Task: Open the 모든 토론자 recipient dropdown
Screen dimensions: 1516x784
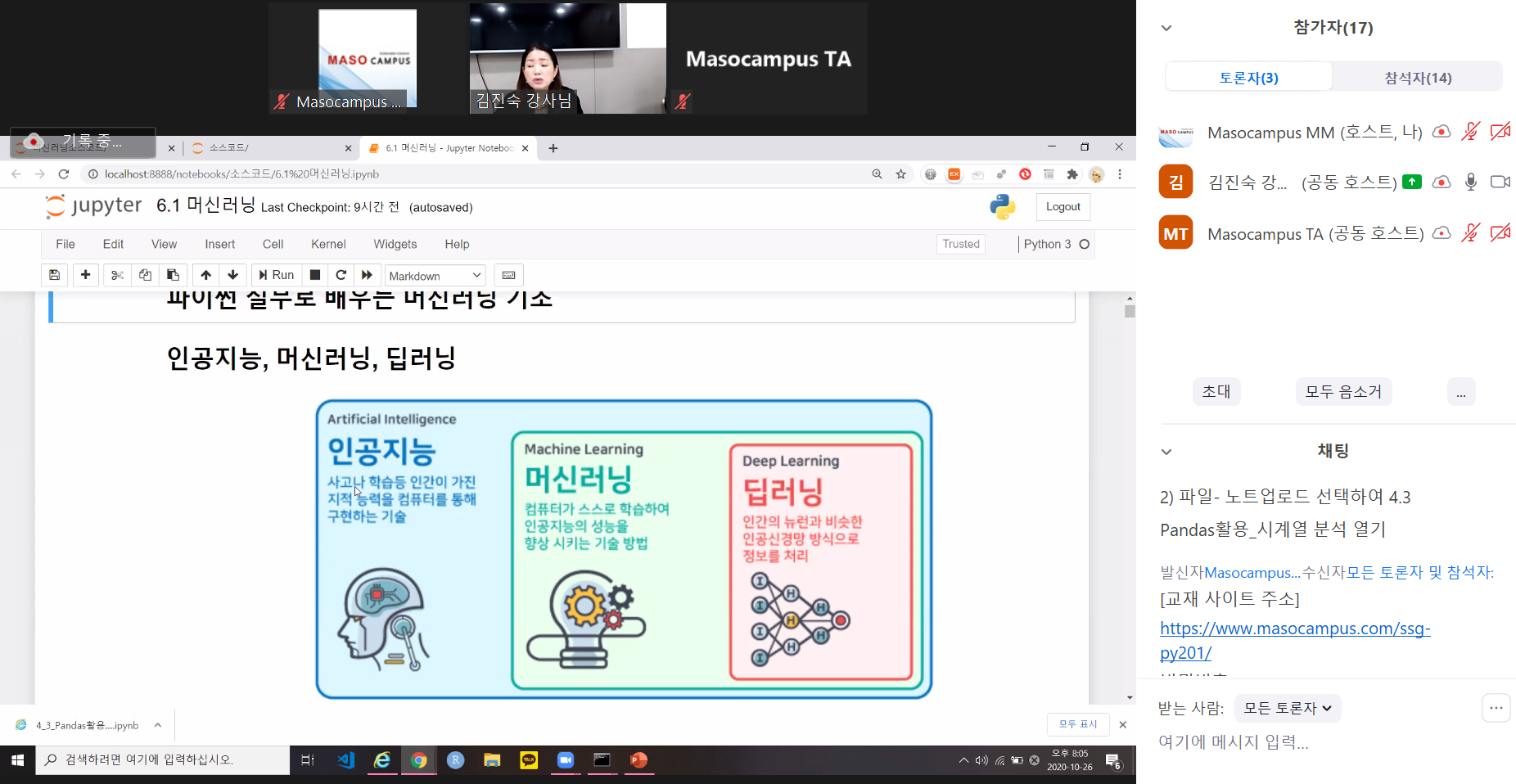Action: (x=1287, y=708)
